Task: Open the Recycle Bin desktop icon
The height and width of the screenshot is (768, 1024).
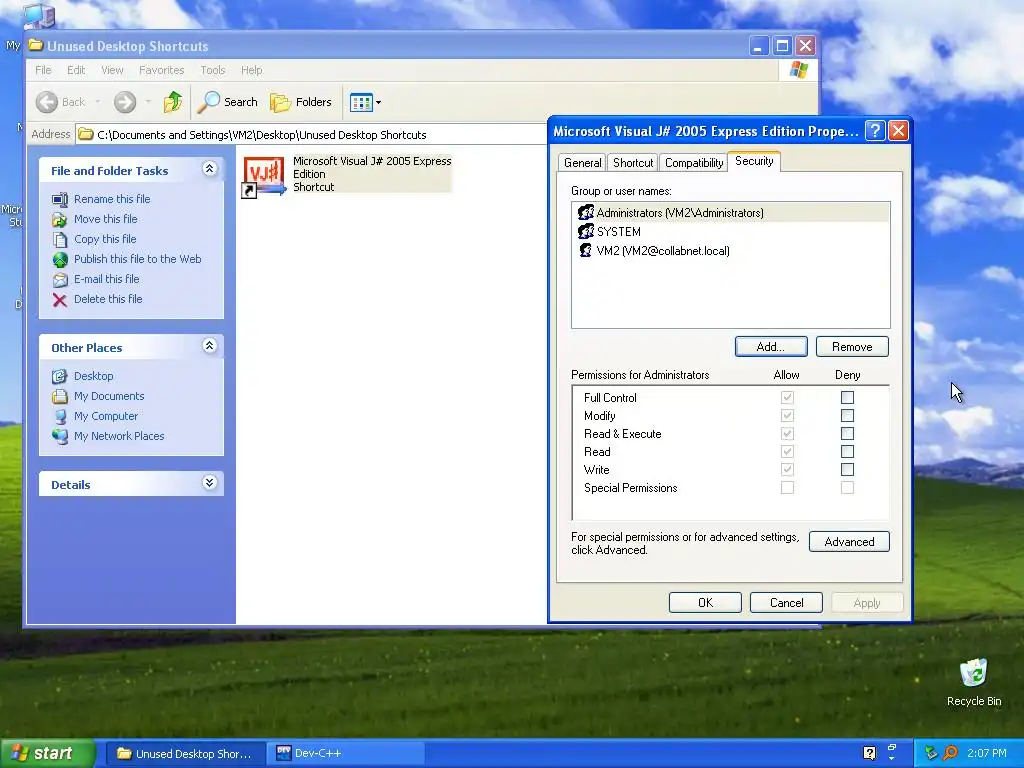Action: (x=974, y=673)
